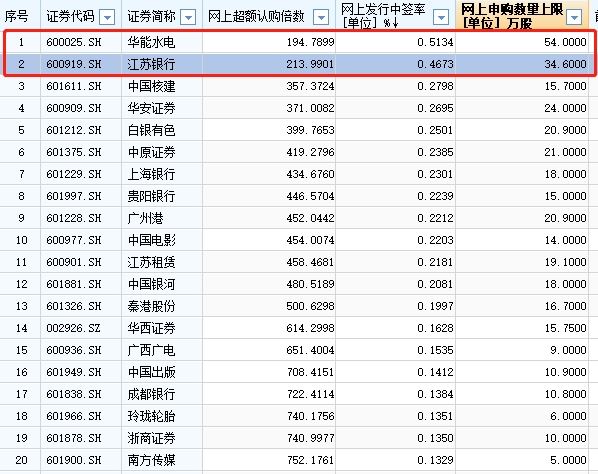Click code cell 601949.SH
This screenshot has height=474, width=598.
click(x=74, y=372)
